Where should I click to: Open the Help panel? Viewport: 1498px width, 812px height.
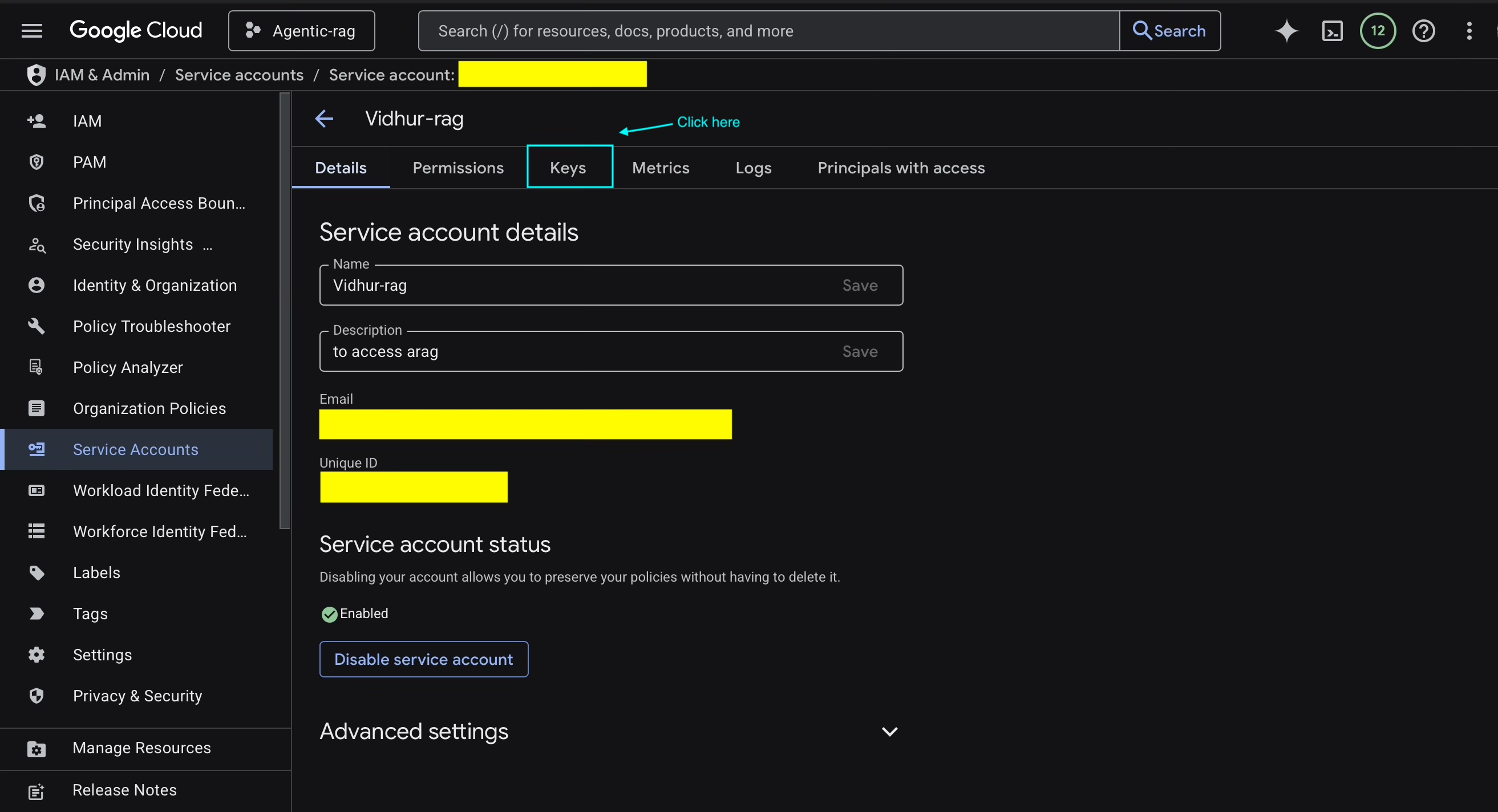click(x=1424, y=30)
